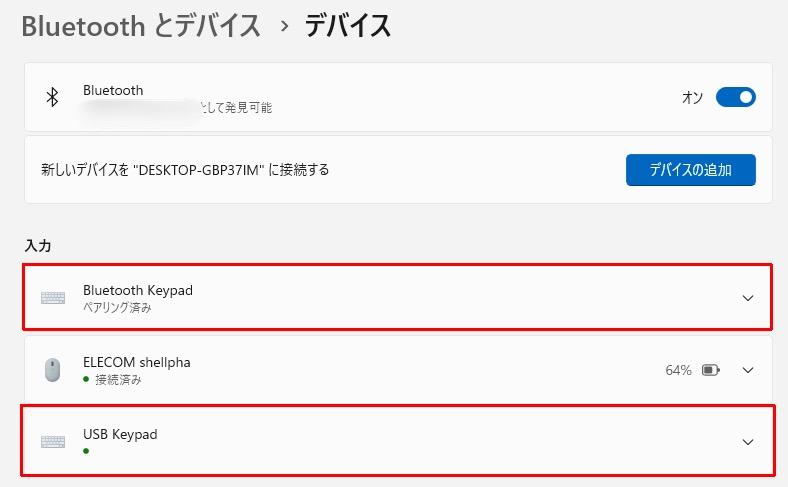Expand the ELECOM shellpha chevron
The image size is (788, 487).
tap(747, 370)
